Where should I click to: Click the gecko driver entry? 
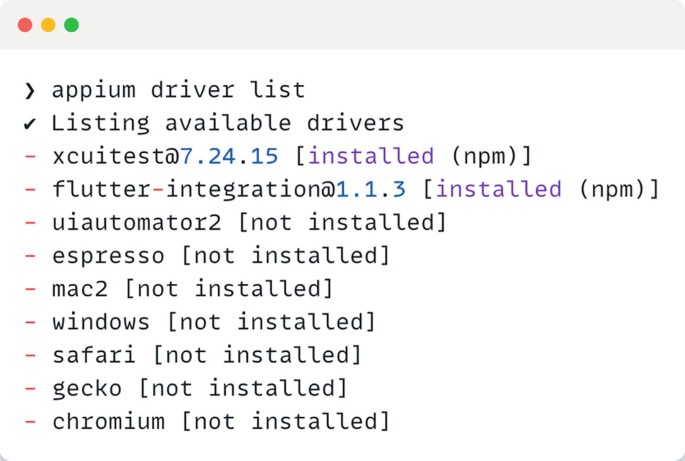pos(87,388)
